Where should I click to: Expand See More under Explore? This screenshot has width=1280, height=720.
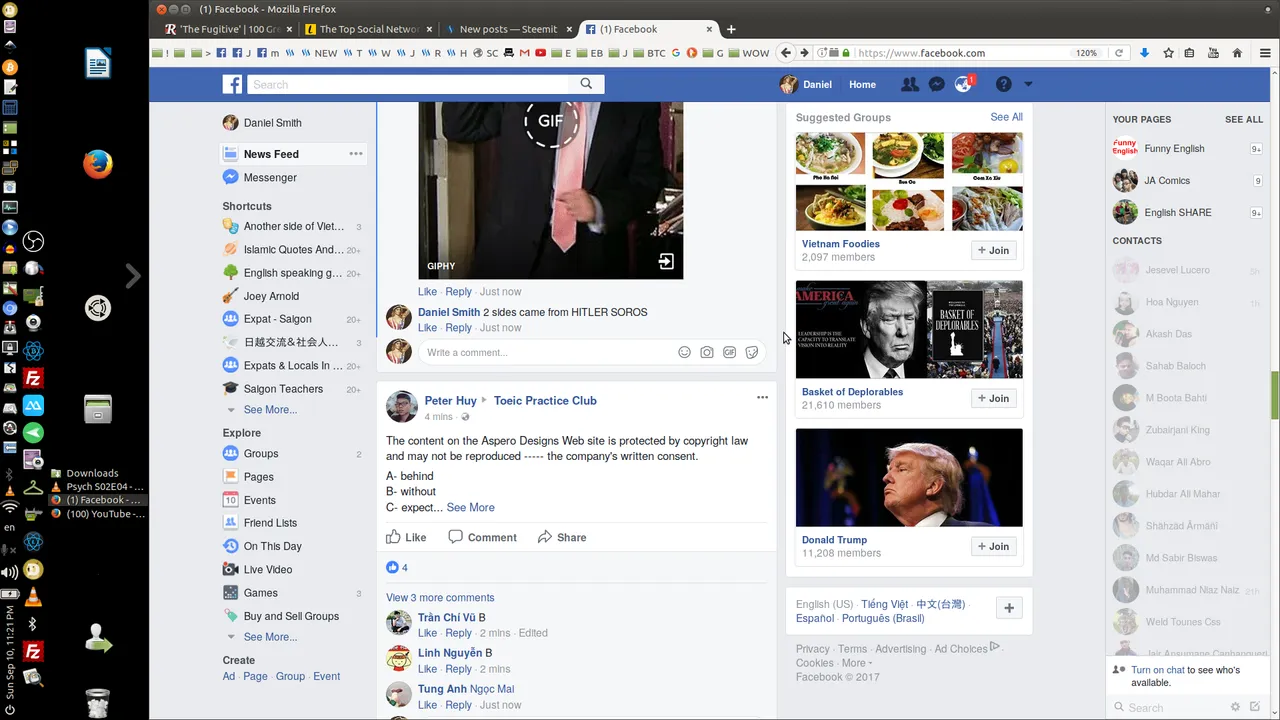pyautogui.click(x=270, y=637)
